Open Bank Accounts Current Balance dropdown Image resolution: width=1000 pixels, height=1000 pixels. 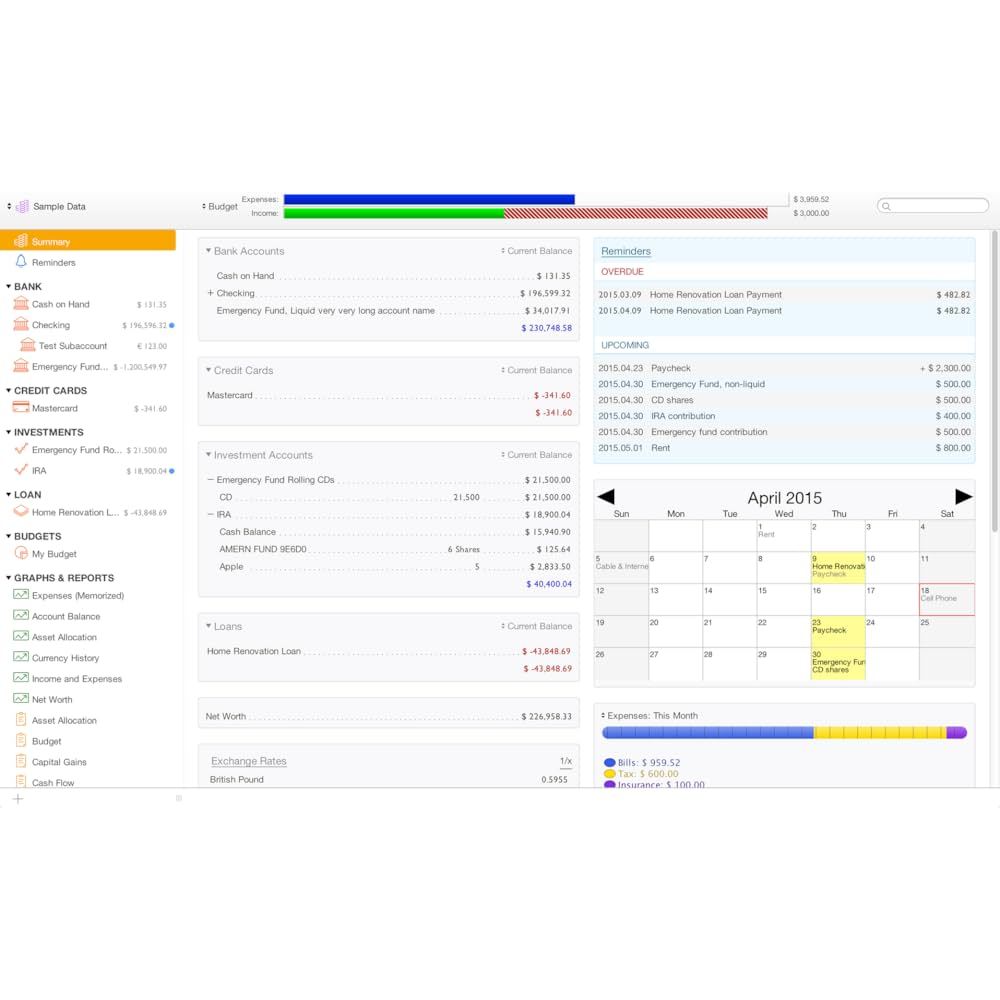pos(536,251)
